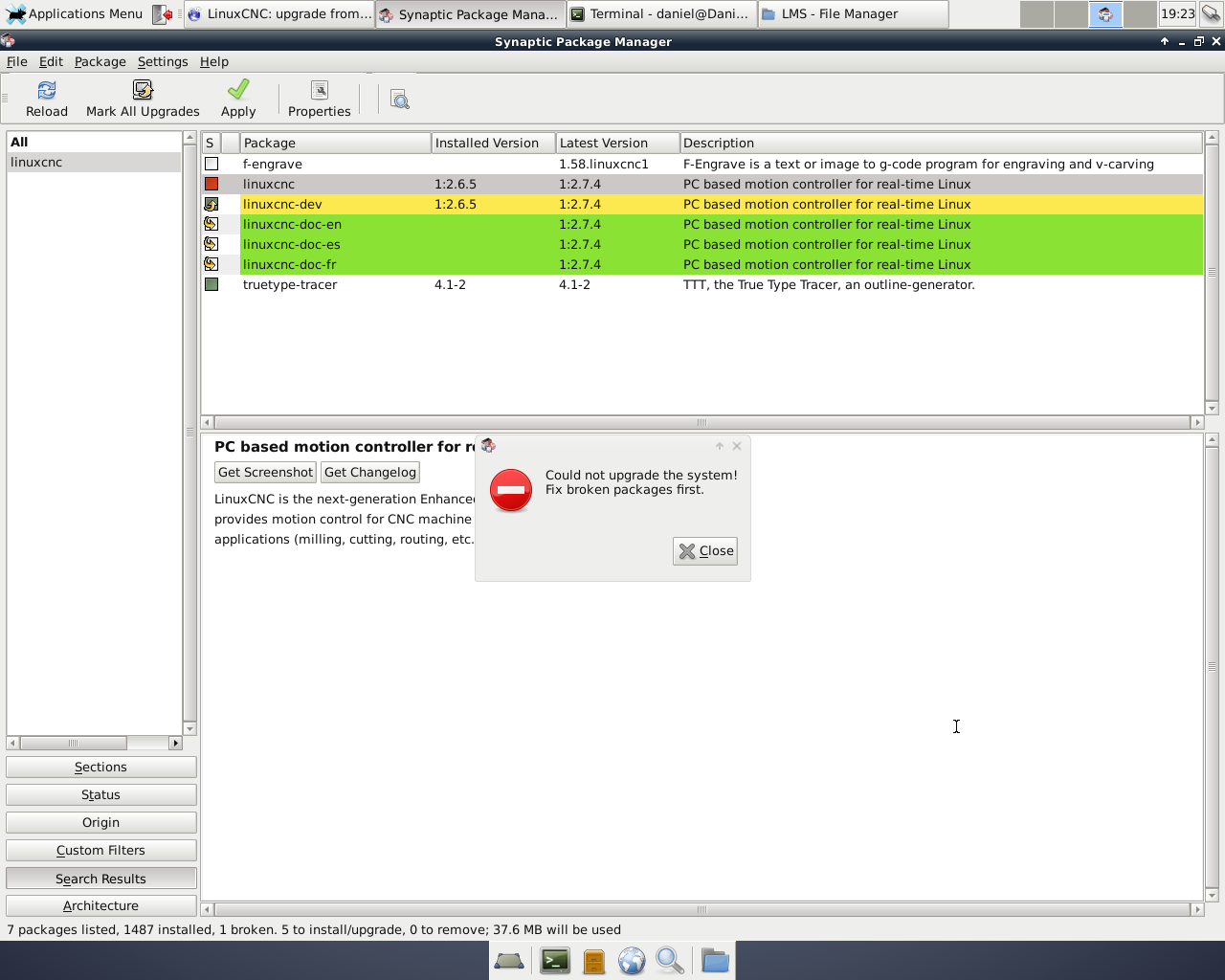Click the Apply checkmark icon
This screenshot has height=980, width=1225.
coord(238,89)
